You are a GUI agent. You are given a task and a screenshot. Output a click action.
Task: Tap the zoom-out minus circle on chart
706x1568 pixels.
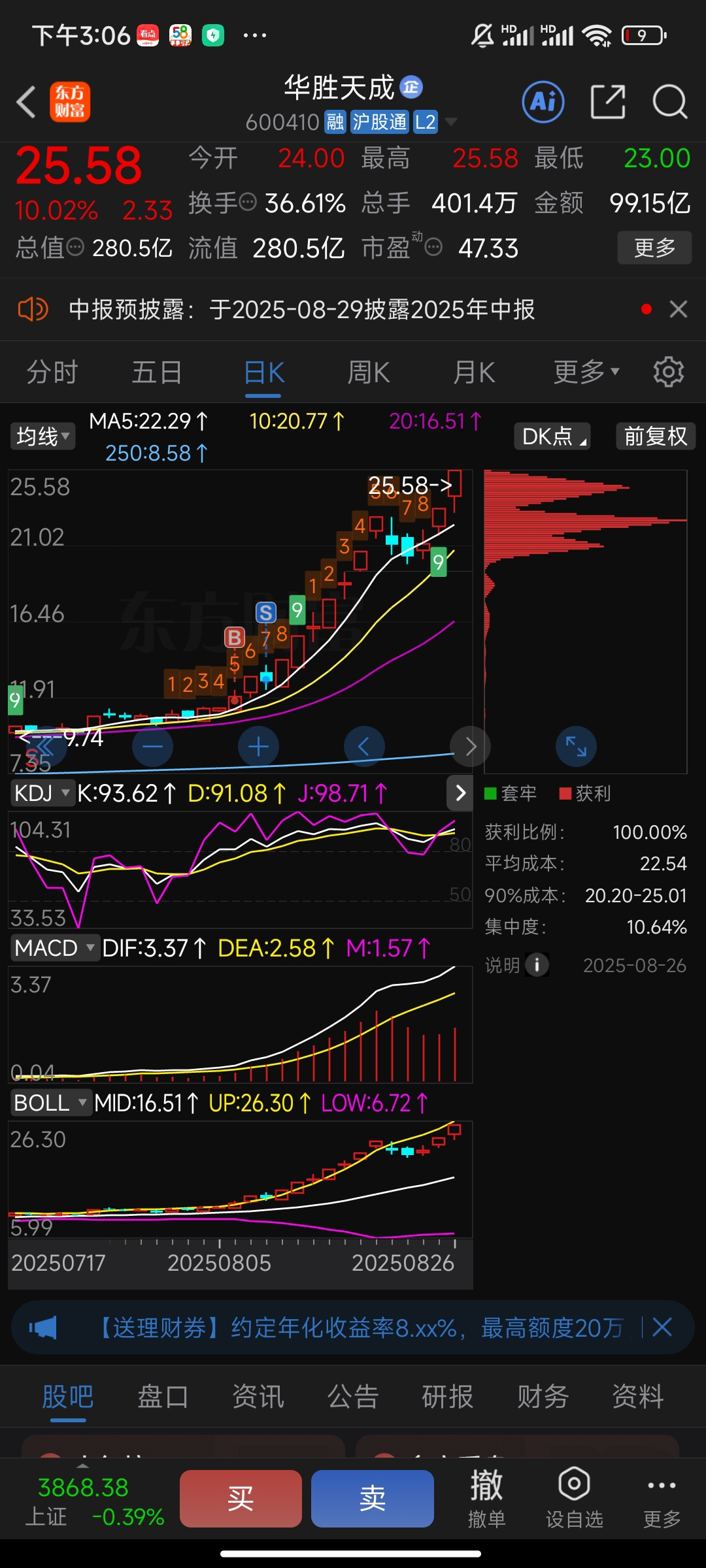tap(153, 746)
